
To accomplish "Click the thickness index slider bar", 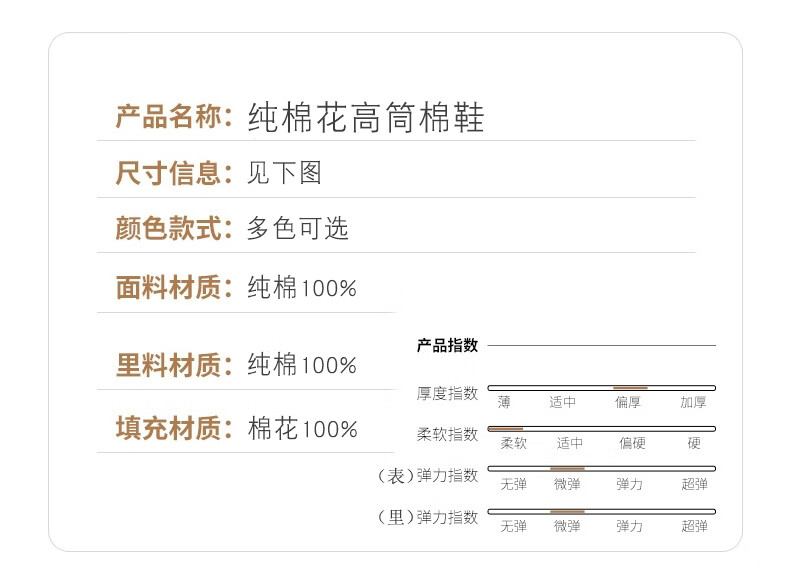I will 601,387.
